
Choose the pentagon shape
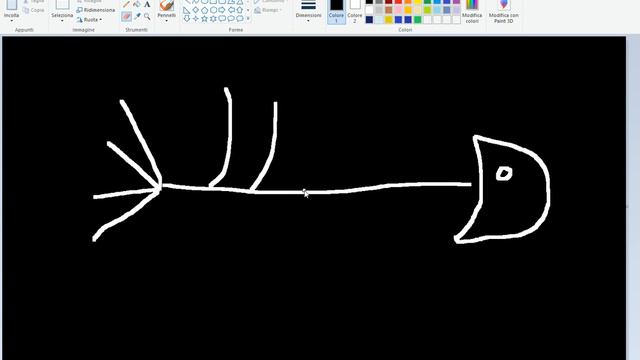[x=204, y=10]
